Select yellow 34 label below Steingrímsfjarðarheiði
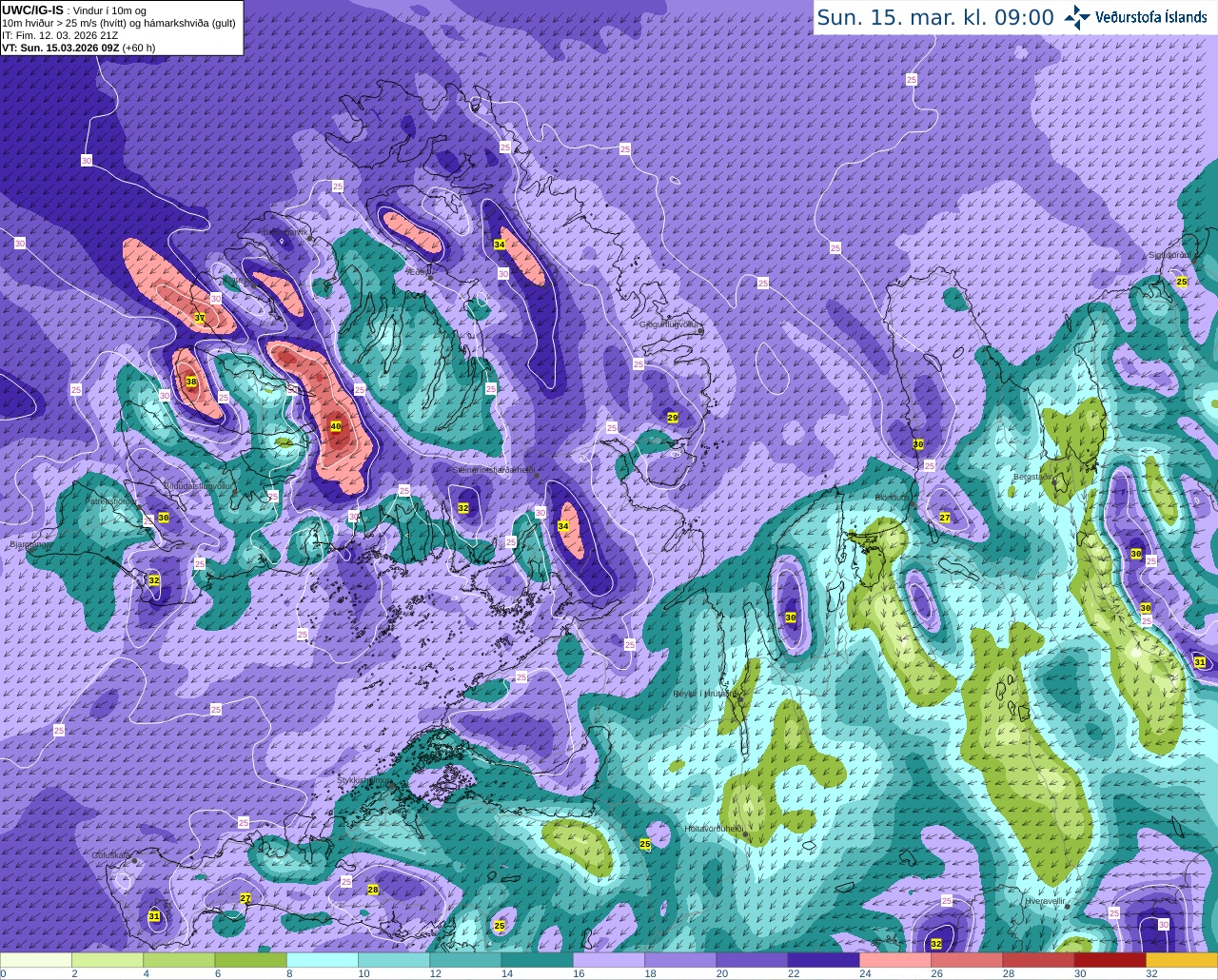 click(563, 526)
